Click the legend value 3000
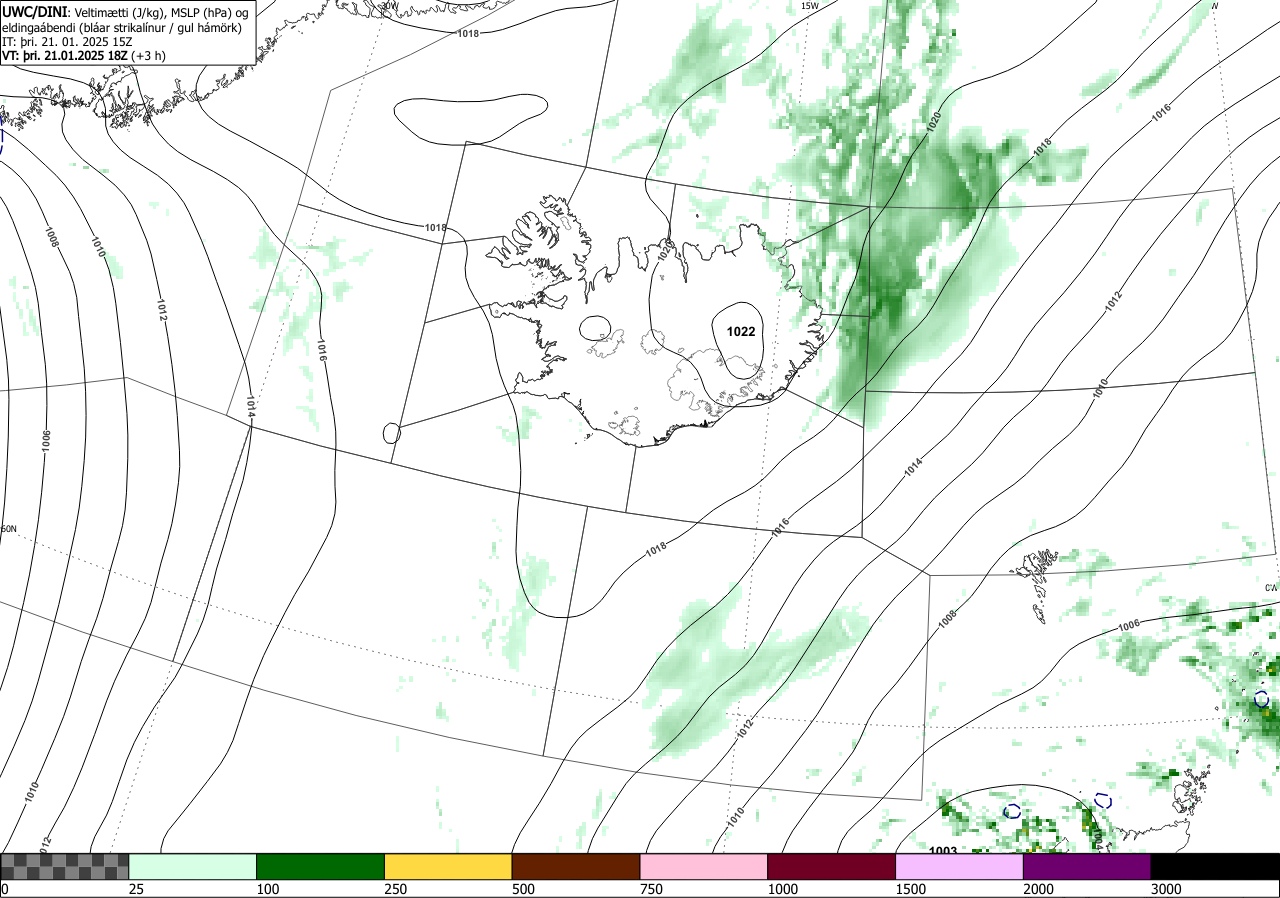 tap(1166, 889)
